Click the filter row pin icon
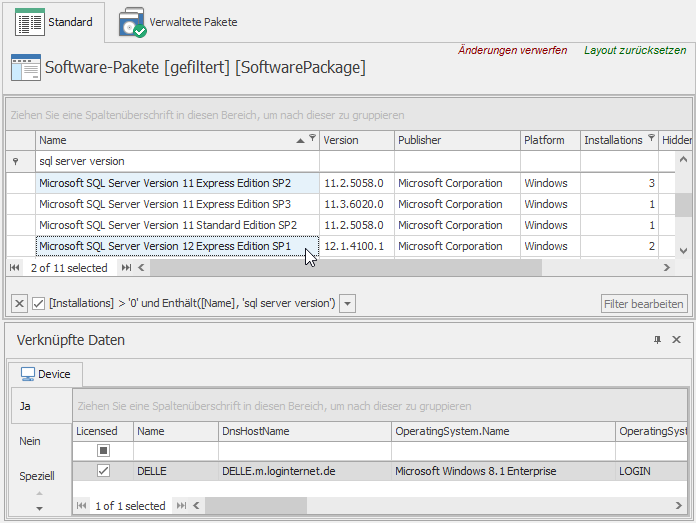The height and width of the screenshot is (523, 696). [16, 161]
